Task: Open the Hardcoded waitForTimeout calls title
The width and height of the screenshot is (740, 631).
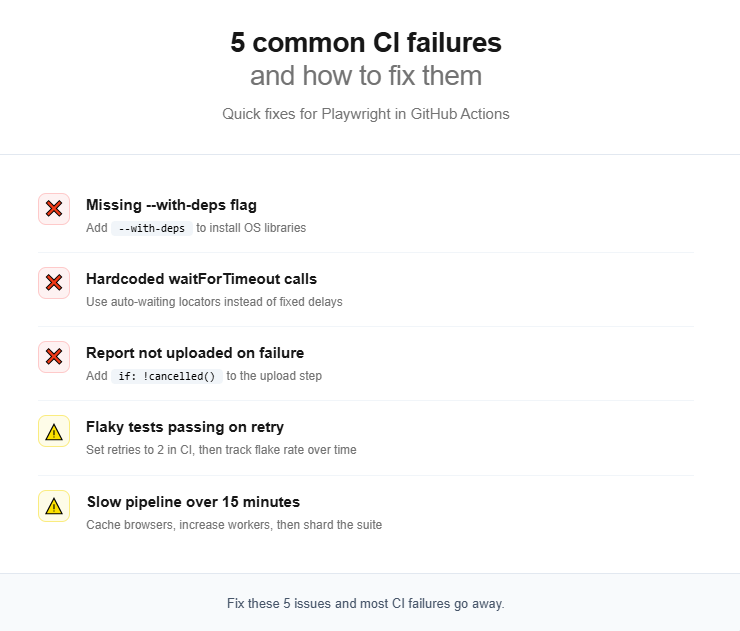Action: pyautogui.click(x=202, y=279)
